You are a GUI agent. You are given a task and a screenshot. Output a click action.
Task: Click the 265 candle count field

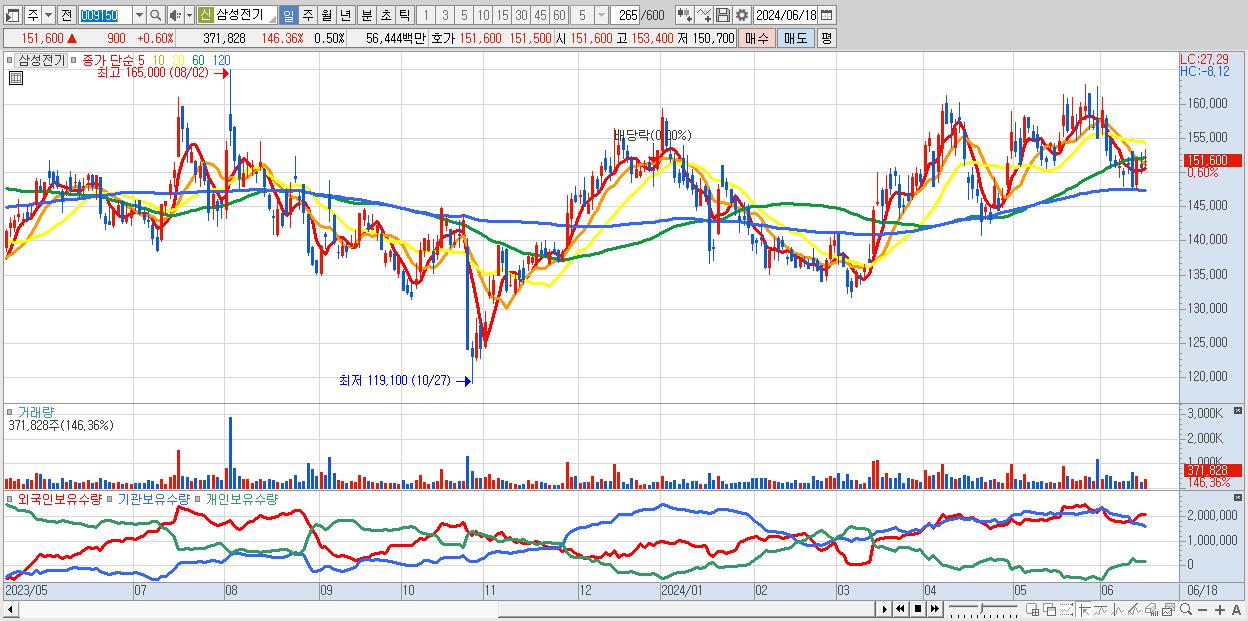624,15
